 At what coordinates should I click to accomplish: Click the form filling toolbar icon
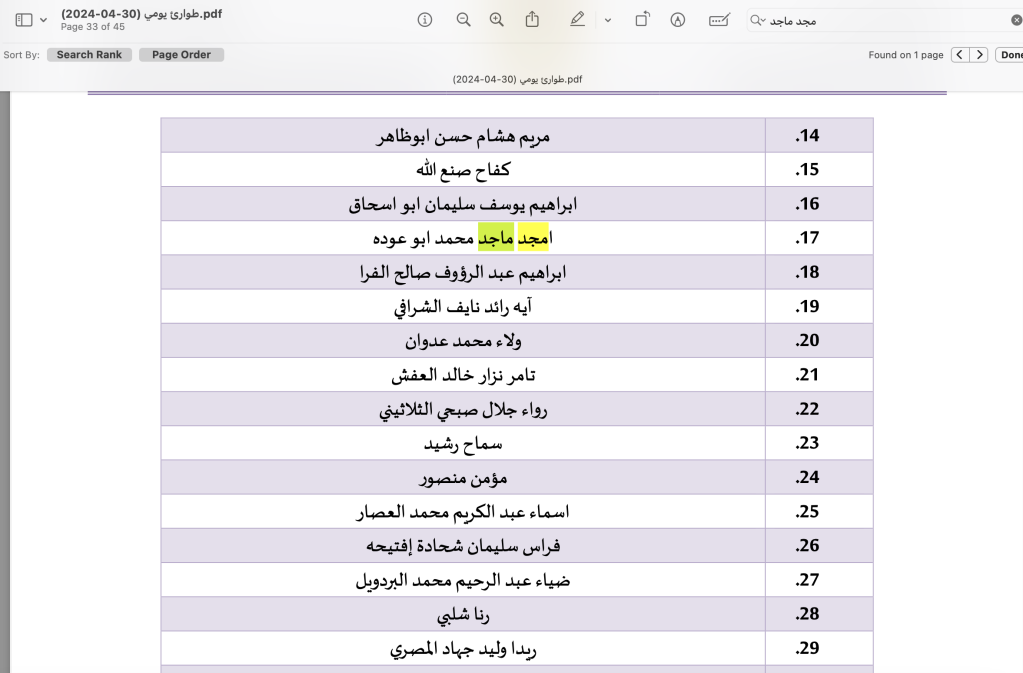click(x=719, y=20)
